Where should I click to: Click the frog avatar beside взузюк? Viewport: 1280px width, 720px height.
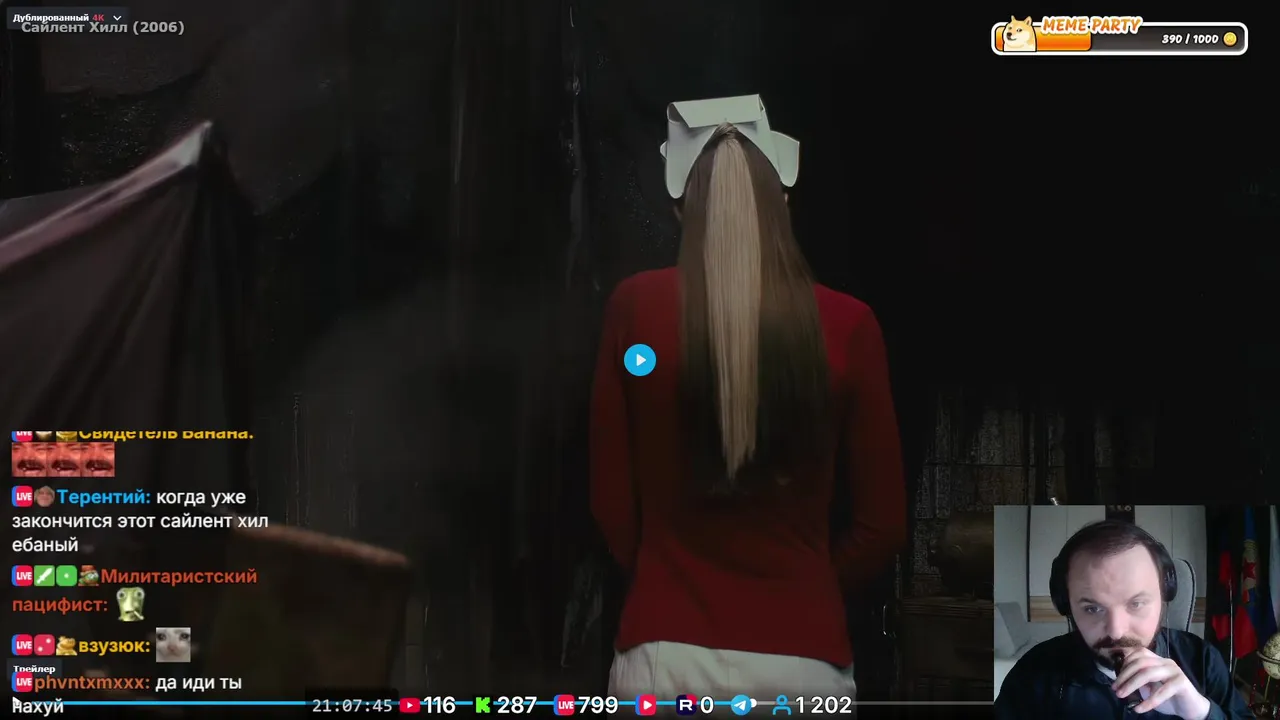click(x=66, y=646)
